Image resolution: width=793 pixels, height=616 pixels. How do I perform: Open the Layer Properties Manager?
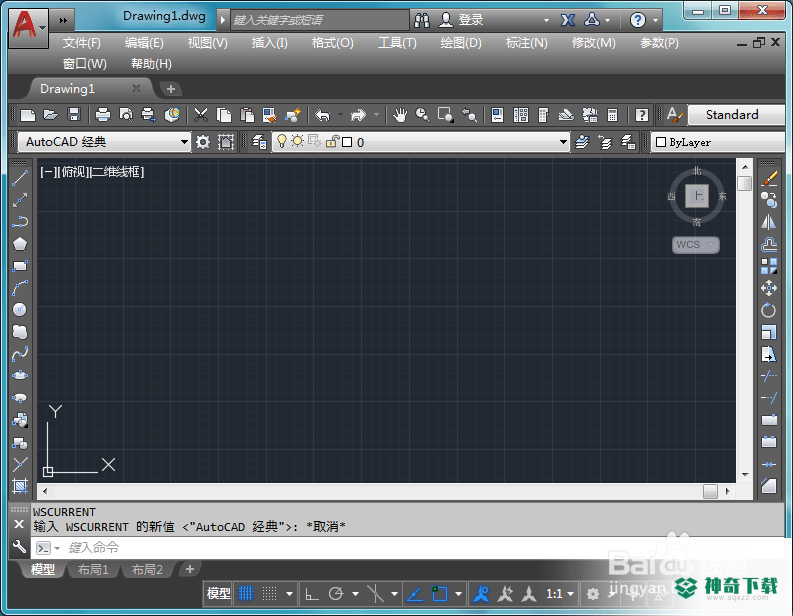[x=259, y=142]
